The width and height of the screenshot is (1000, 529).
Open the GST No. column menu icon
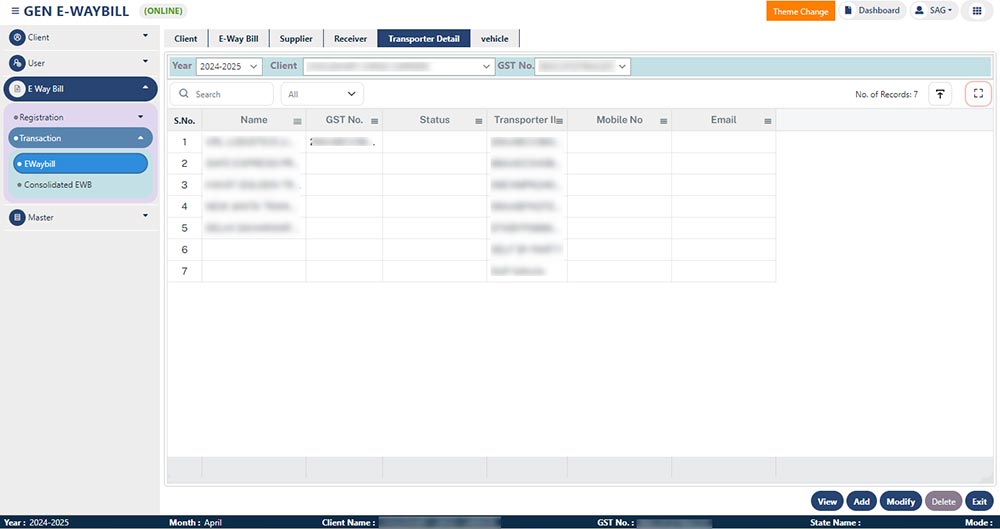[374, 121]
